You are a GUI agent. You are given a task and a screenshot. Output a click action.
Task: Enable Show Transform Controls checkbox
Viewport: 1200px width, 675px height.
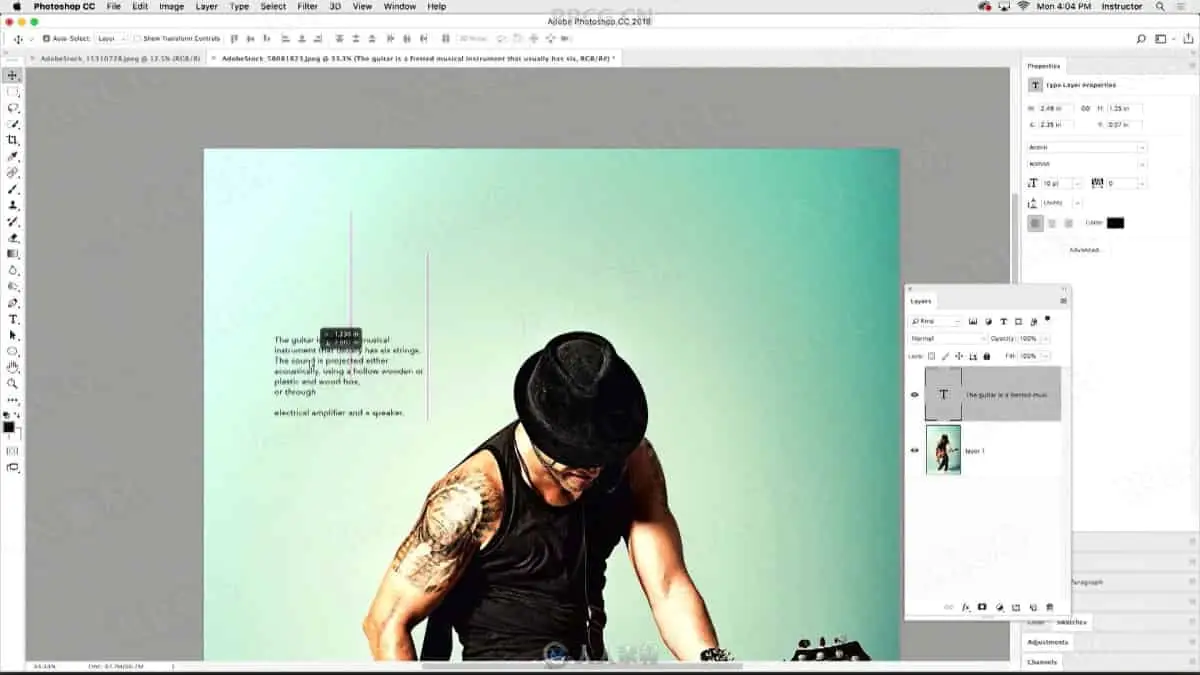[x=138, y=39]
